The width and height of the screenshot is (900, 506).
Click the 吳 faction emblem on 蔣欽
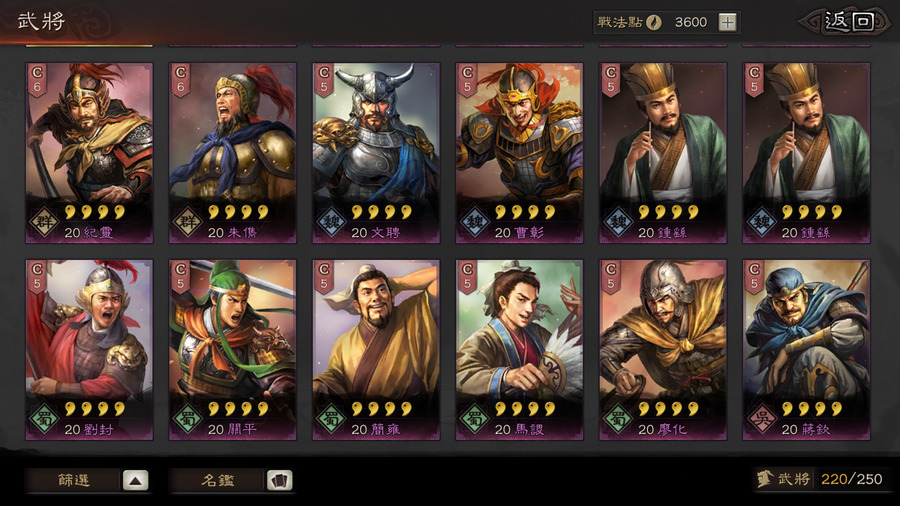pos(762,419)
